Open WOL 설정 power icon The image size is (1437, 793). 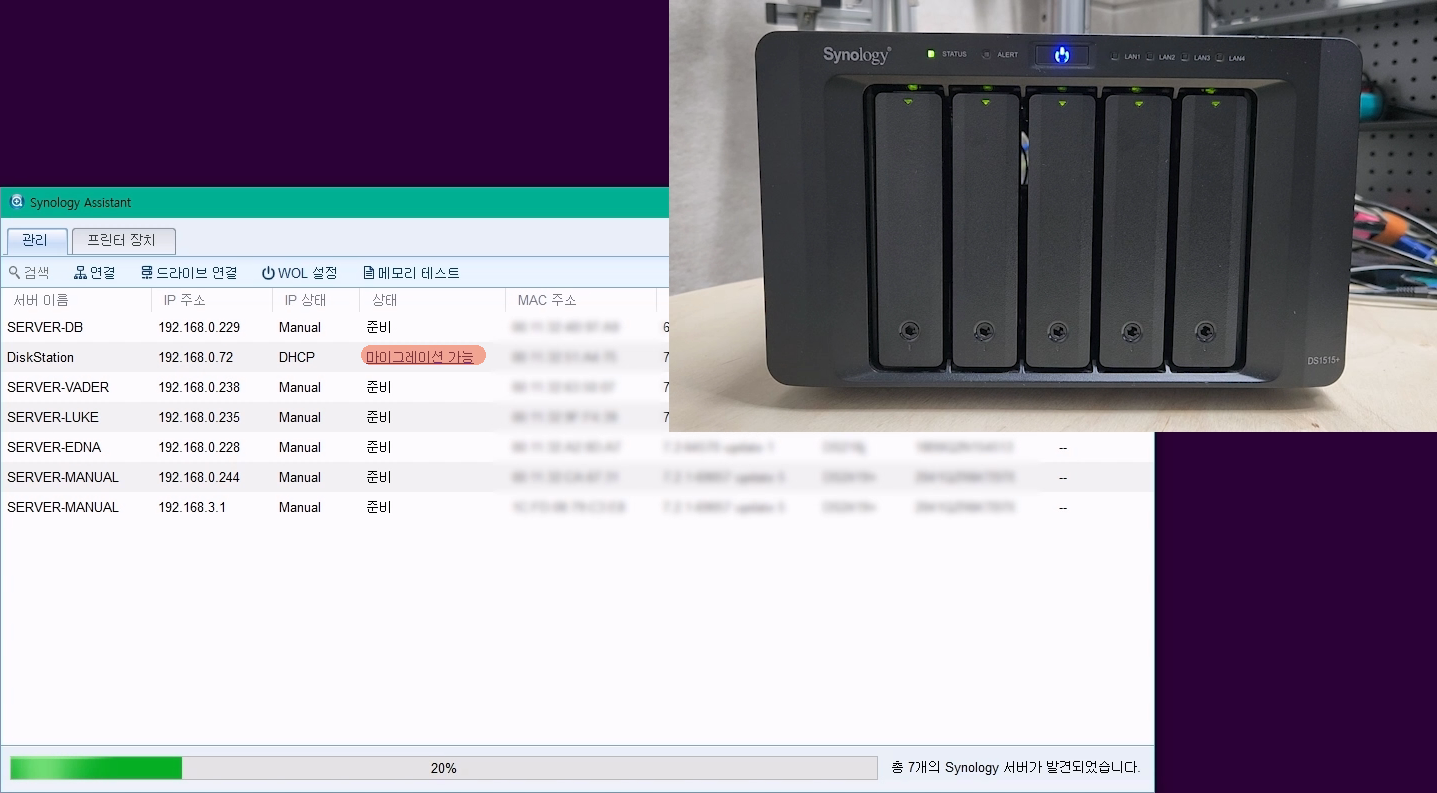tap(268, 273)
